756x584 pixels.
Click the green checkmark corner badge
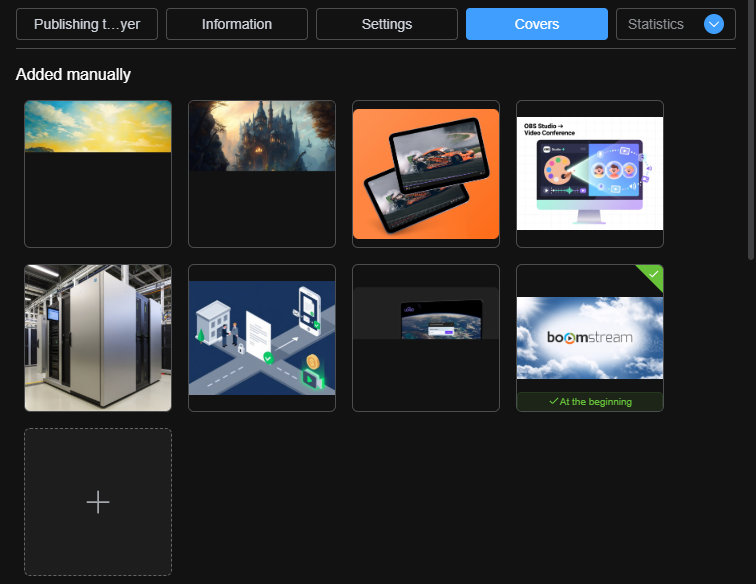point(653,274)
